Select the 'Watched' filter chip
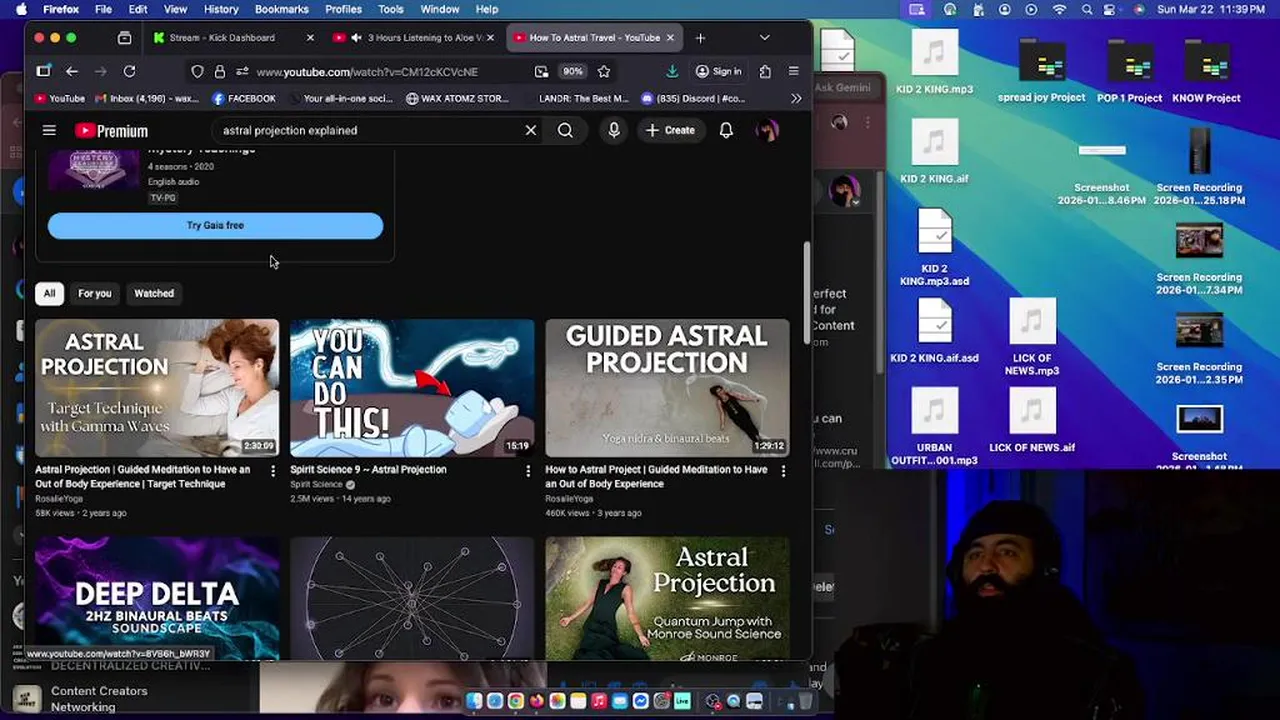The height and width of the screenshot is (720, 1280). tap(154, 293)
